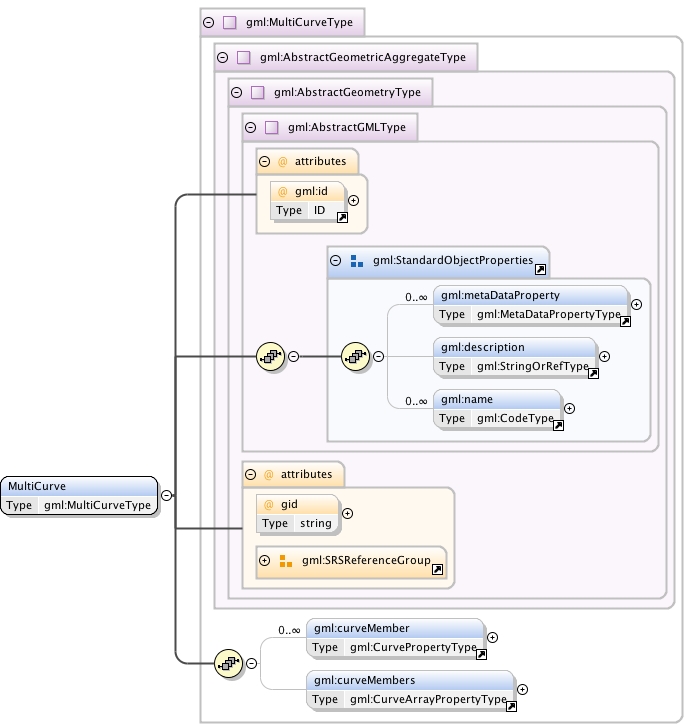Collapse the gml:MultiCurveType container
This screenshot has height=724, width=684.
[209, 22]
